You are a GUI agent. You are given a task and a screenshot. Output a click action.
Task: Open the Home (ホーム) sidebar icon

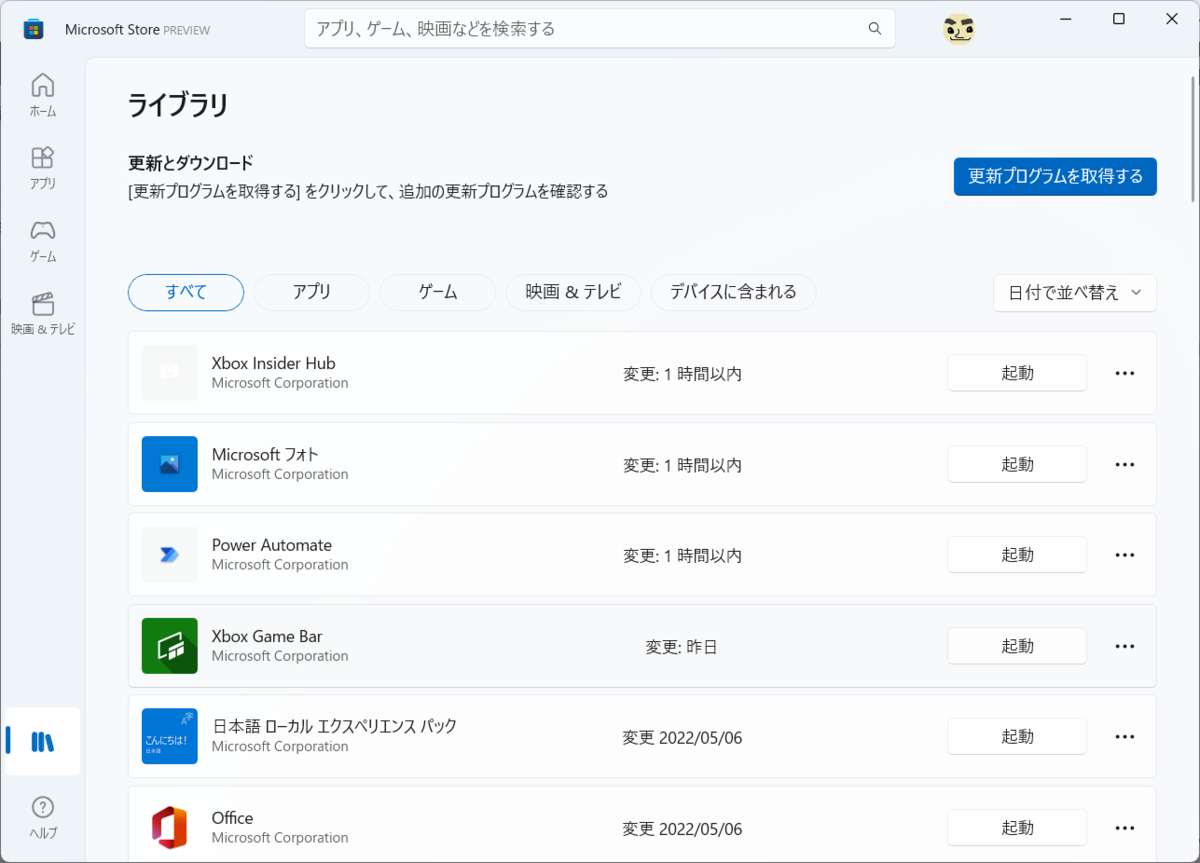[43, 96]
